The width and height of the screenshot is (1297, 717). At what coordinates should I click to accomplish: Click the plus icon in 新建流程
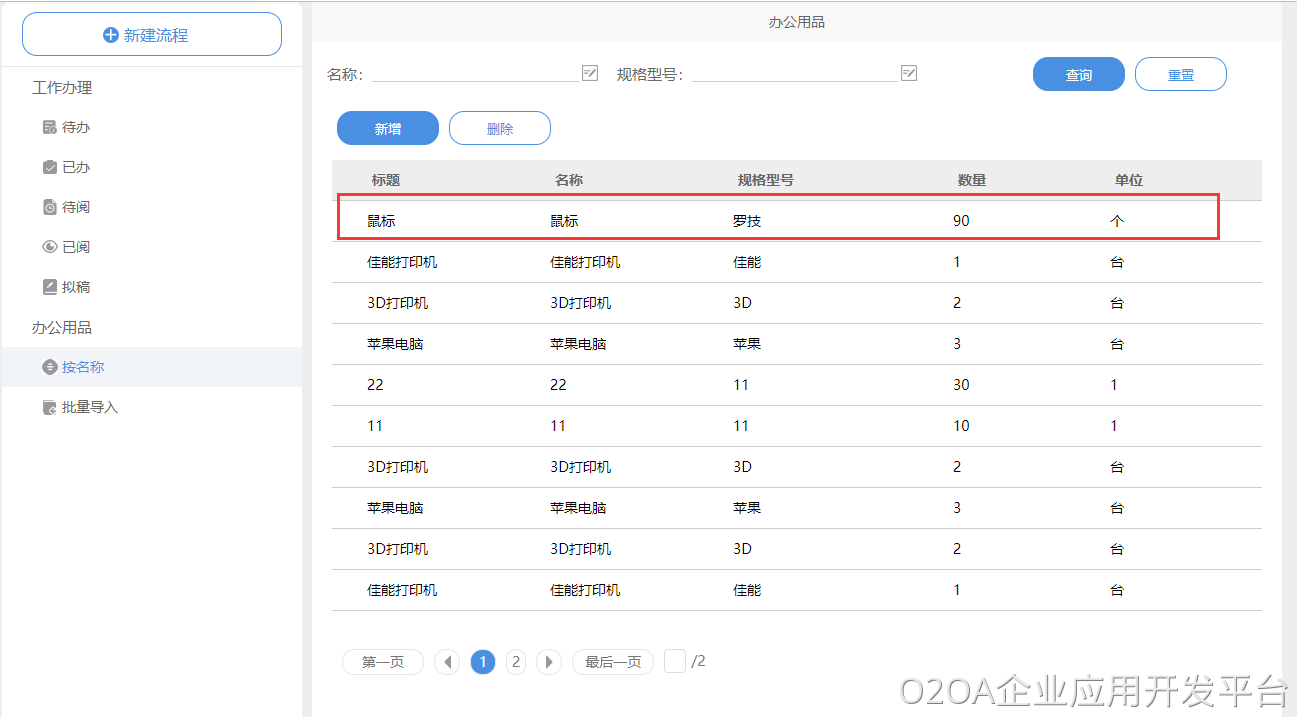[111, 35]
